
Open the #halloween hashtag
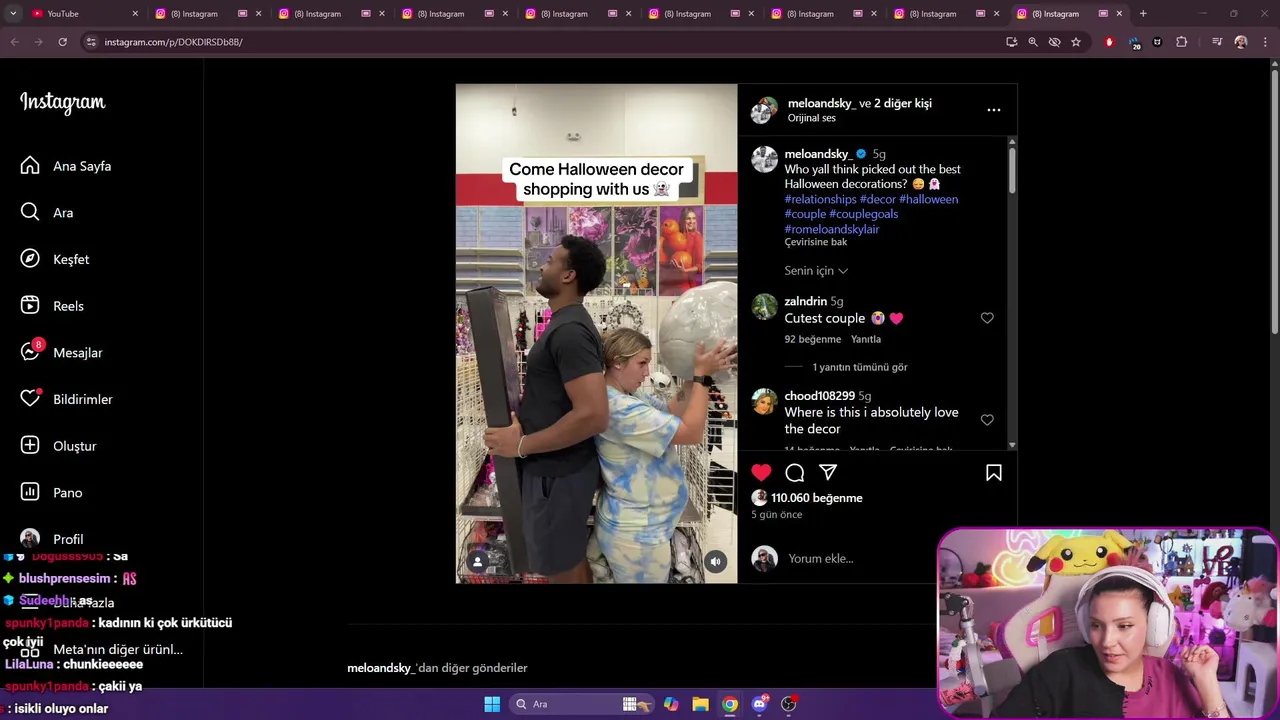(928, 199)
